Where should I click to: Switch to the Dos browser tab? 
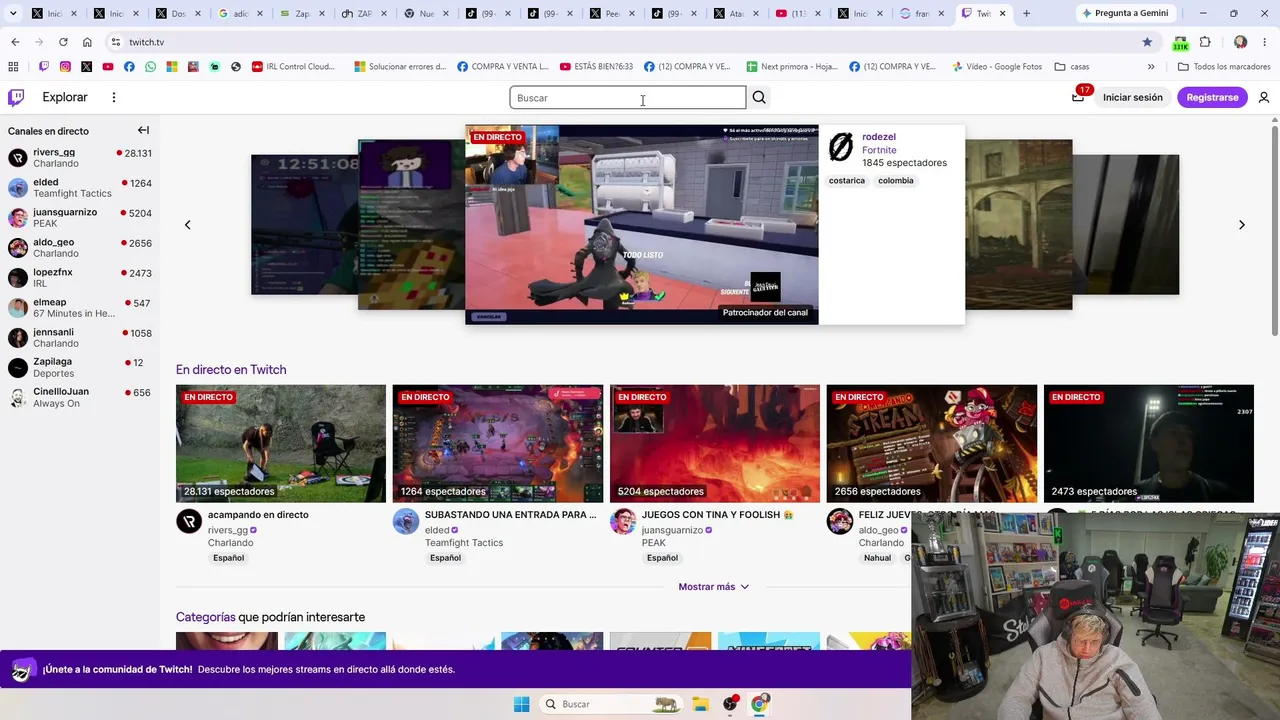pyautogui.click(x=177, y=13)
